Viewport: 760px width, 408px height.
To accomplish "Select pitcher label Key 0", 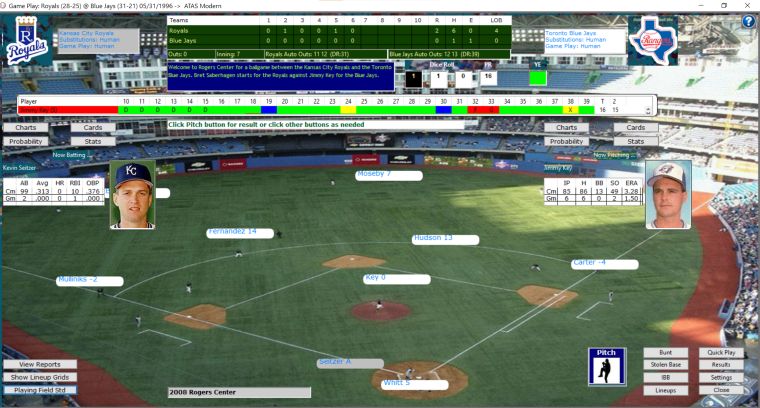I will [x=397, y=279].
